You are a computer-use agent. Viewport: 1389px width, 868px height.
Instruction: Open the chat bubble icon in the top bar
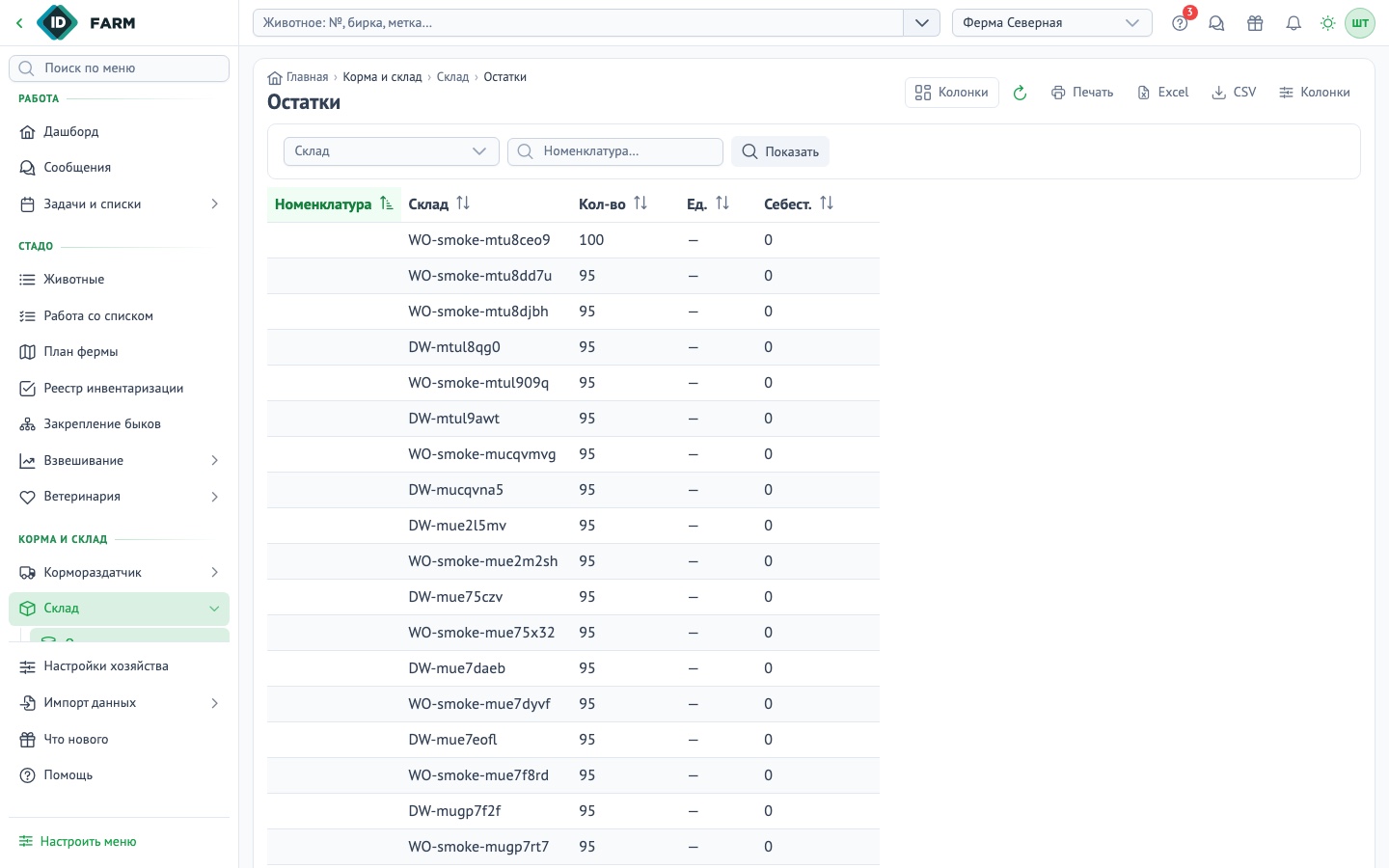point(1216,23)
